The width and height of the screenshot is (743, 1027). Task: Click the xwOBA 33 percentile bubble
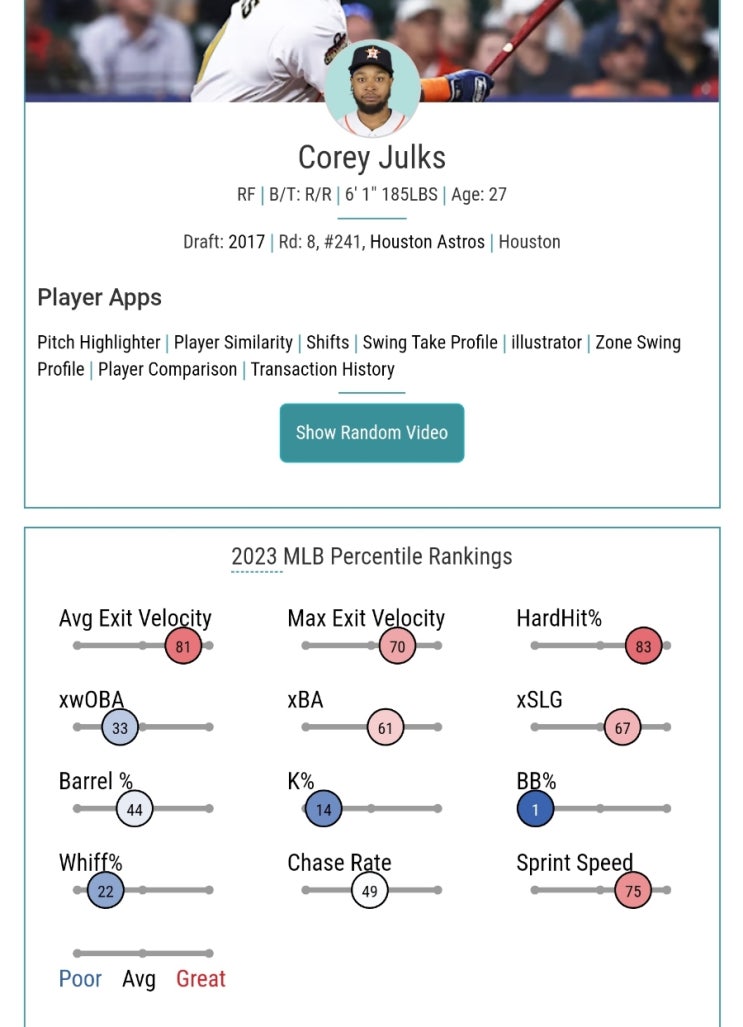[120, 728]
